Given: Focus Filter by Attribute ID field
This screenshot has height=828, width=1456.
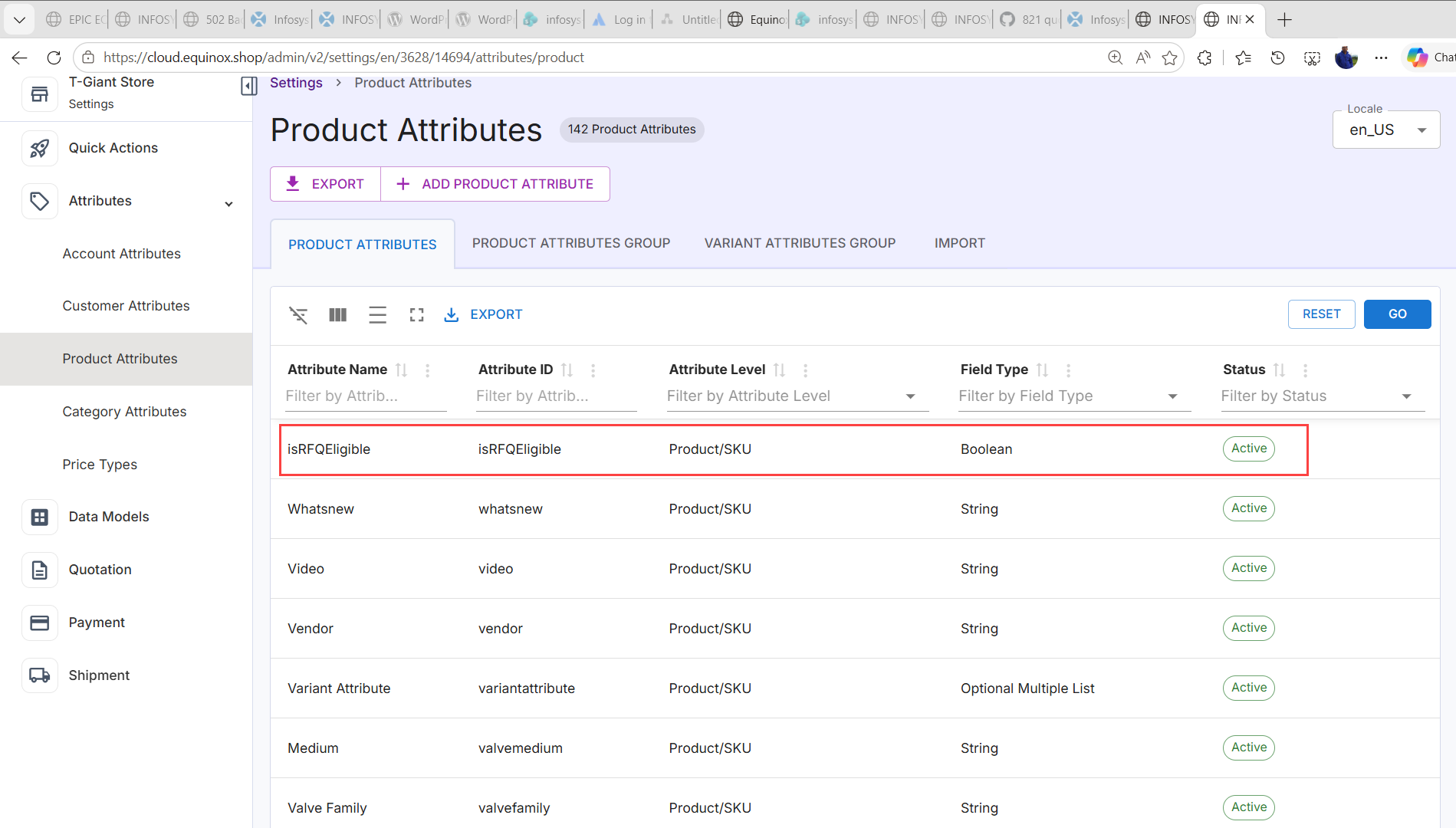Looking at the screenshot, I should (x=556, y=396).
